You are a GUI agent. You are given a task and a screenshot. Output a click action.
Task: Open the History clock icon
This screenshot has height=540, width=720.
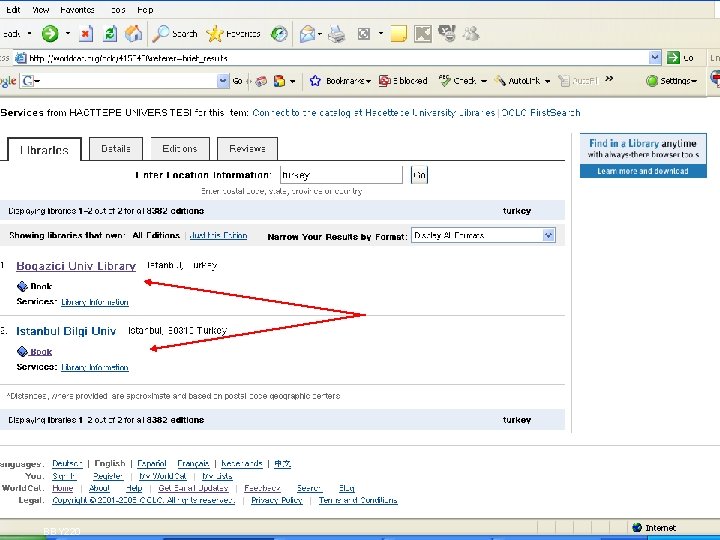(279, 34)
